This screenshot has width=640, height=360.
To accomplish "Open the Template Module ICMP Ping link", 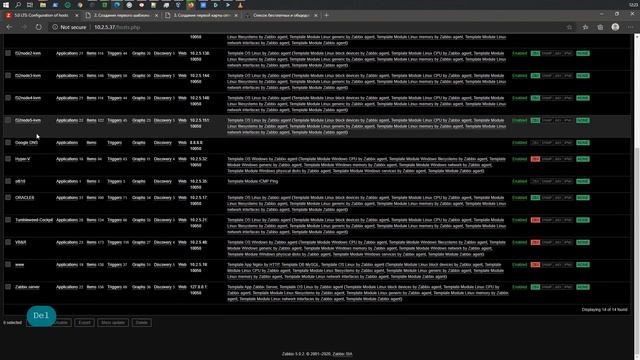I will click(252, 181).
